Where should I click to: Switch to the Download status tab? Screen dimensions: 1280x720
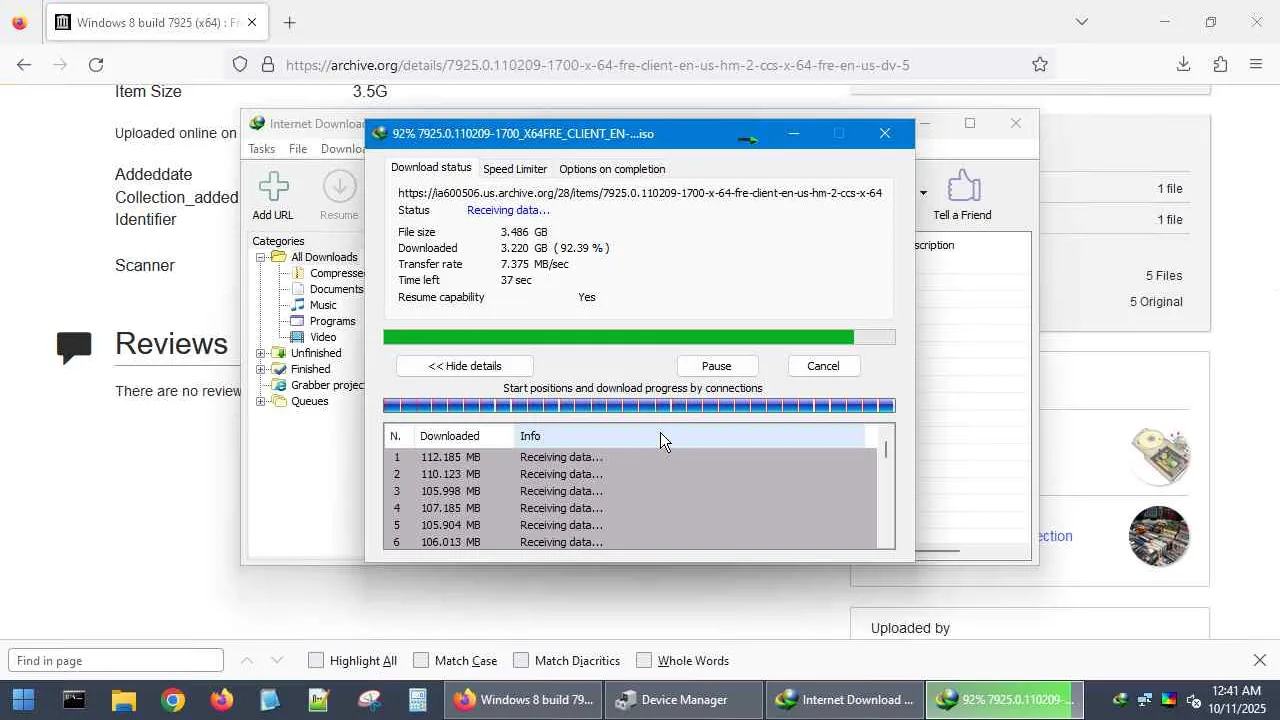[x=431, y=168]
